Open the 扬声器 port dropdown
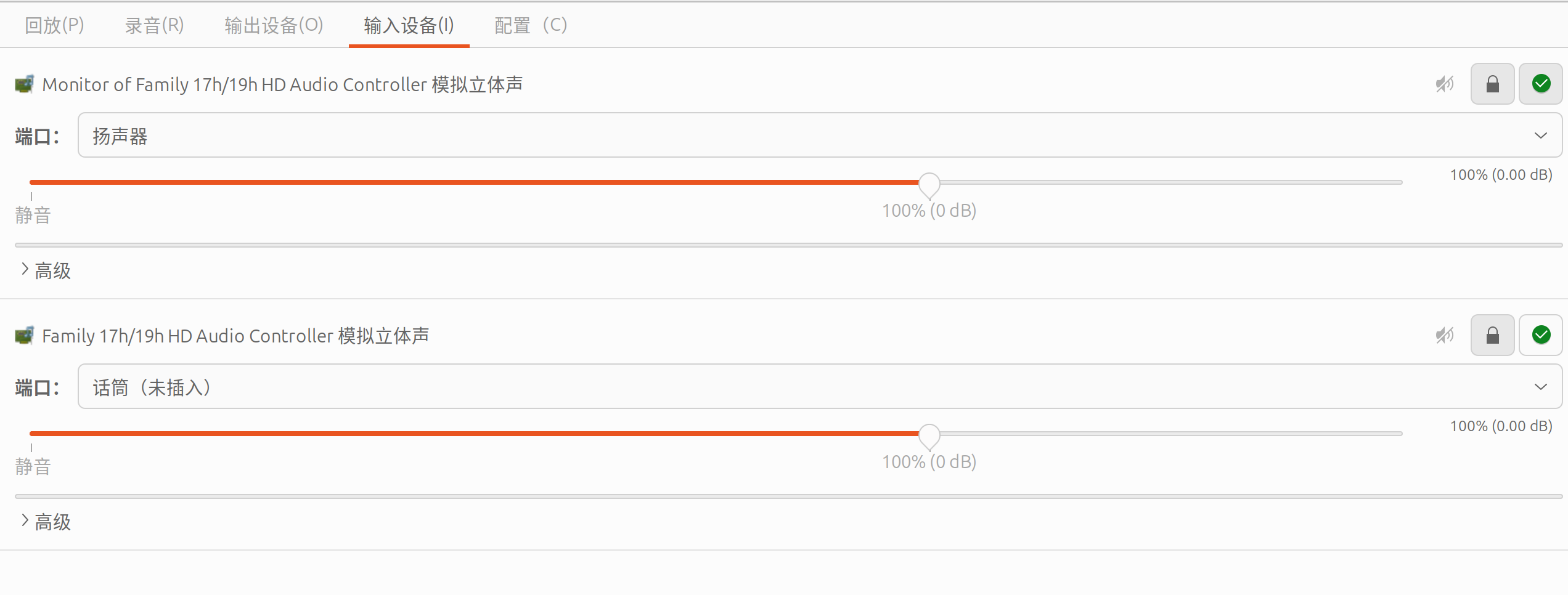This screenshot has width=1568, height=595. 820,135
